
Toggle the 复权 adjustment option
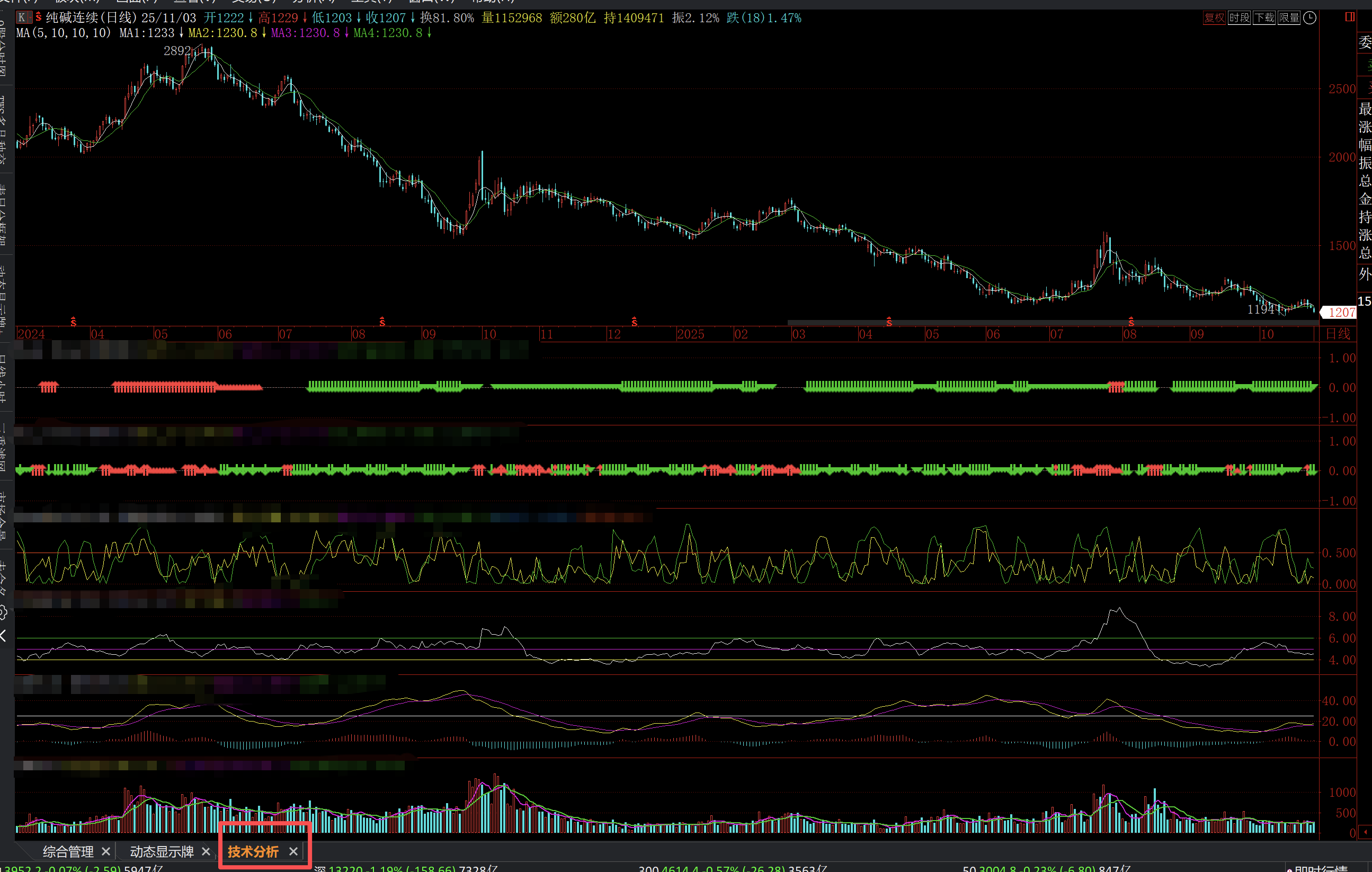pos(1214,17)
